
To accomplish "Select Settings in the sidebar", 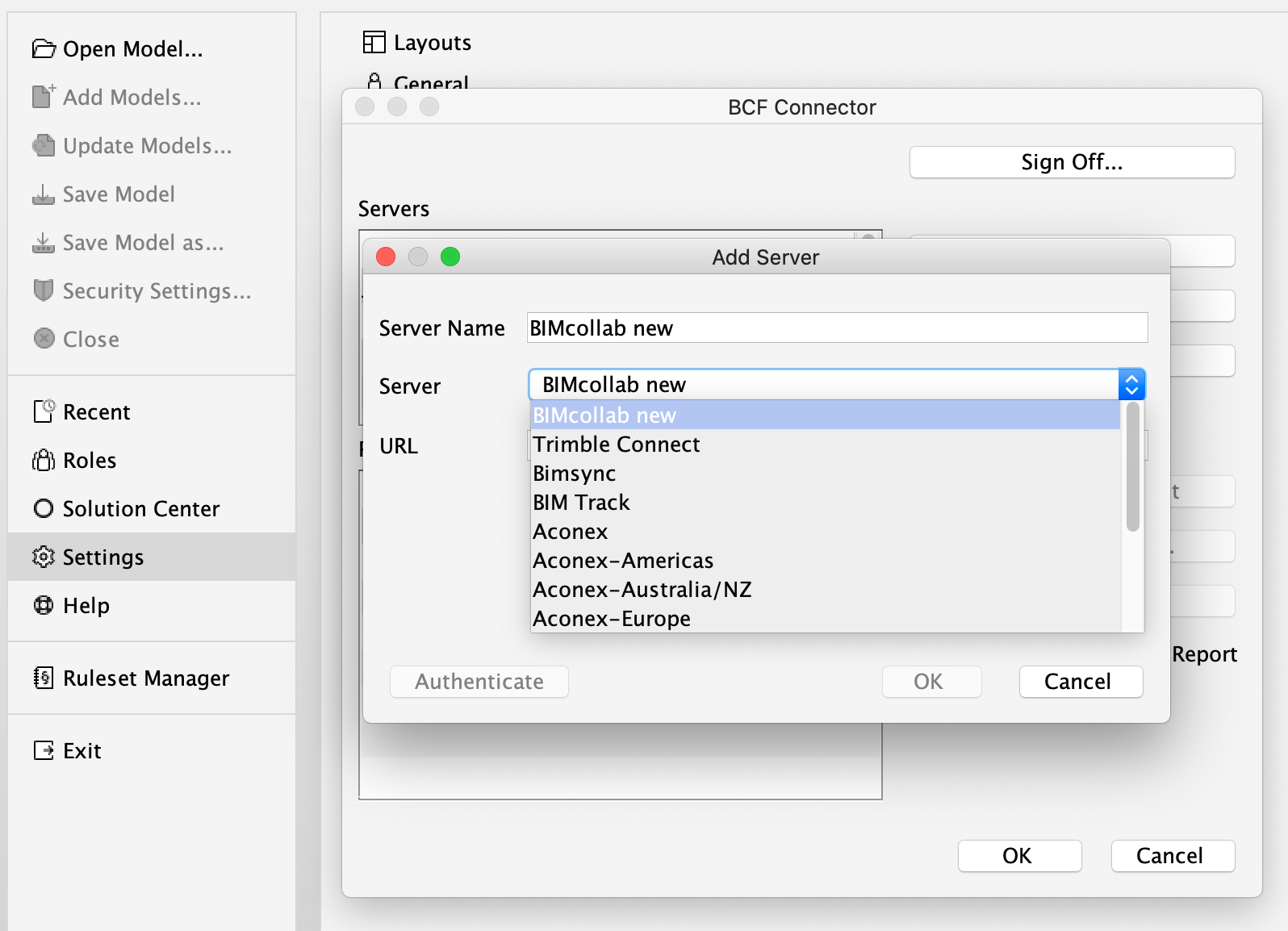I will pos(152,557).
